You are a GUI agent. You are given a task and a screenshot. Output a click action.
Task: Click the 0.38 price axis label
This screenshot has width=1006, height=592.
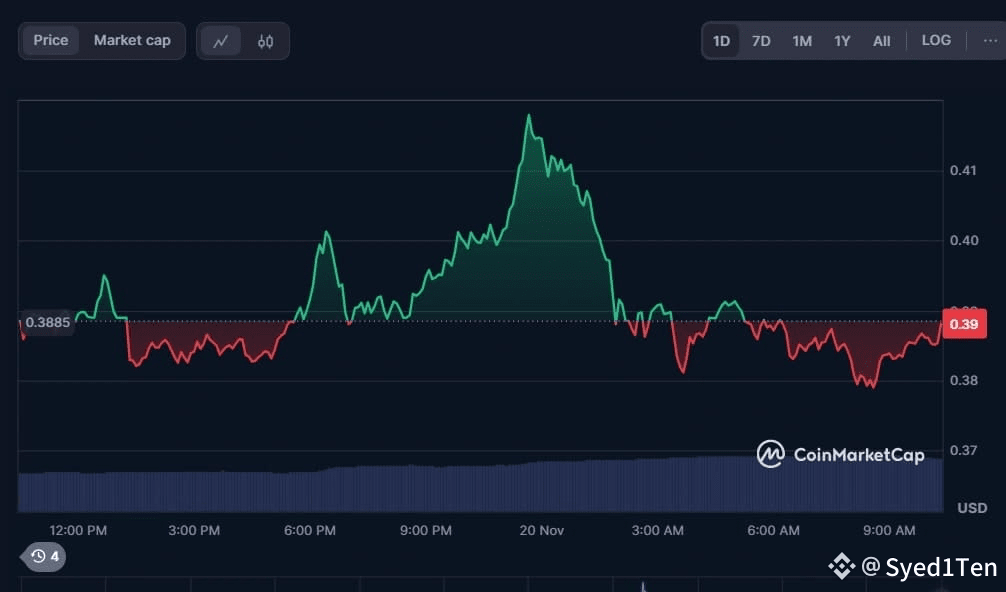click(964, 380)
